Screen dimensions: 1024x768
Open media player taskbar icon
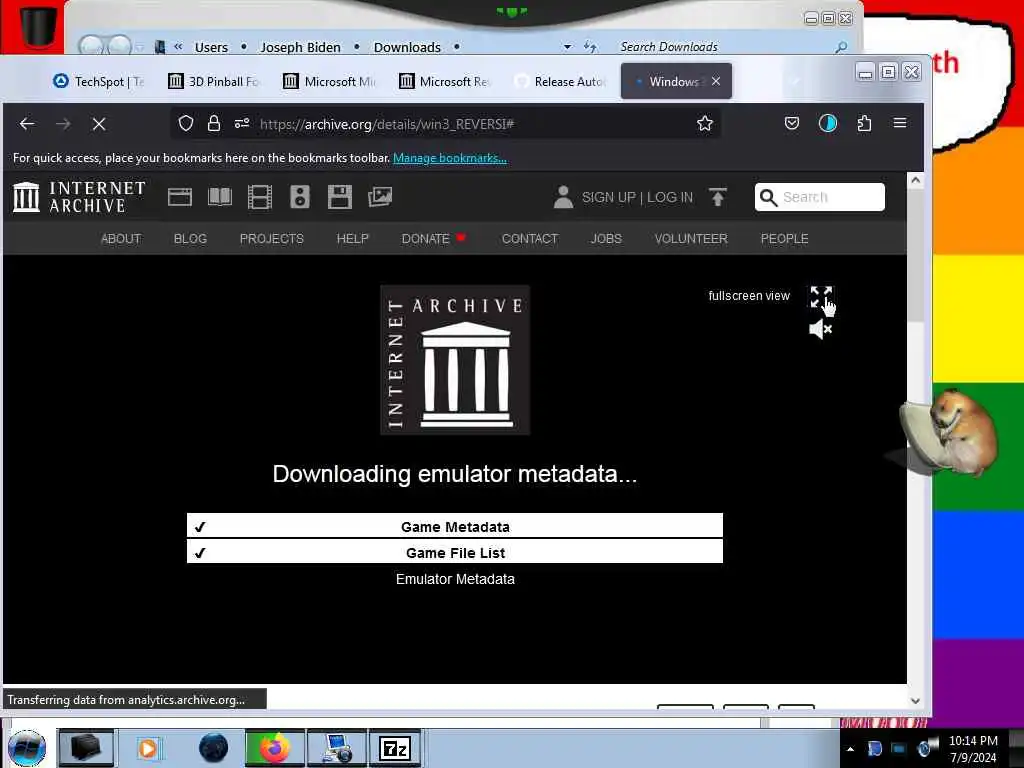[148, 748]
